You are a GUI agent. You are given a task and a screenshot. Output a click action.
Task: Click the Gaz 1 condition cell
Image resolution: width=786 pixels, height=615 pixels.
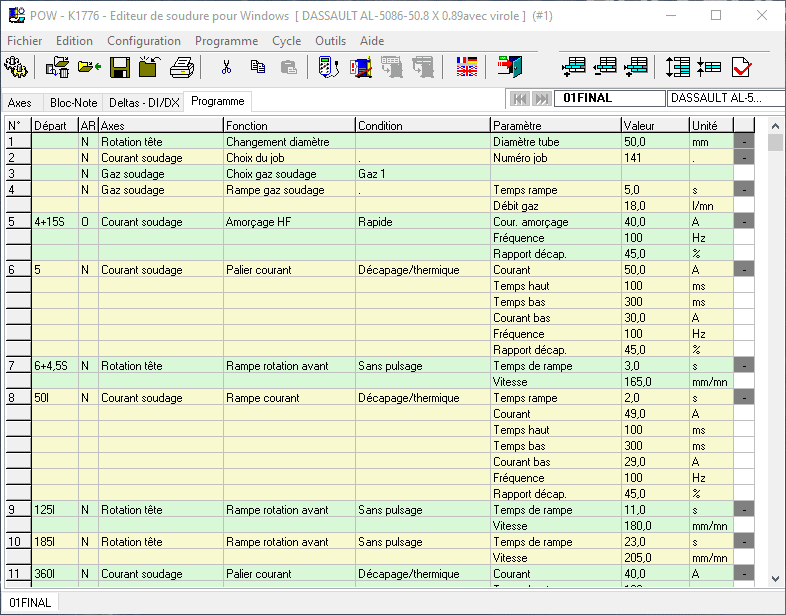point(422,174)
